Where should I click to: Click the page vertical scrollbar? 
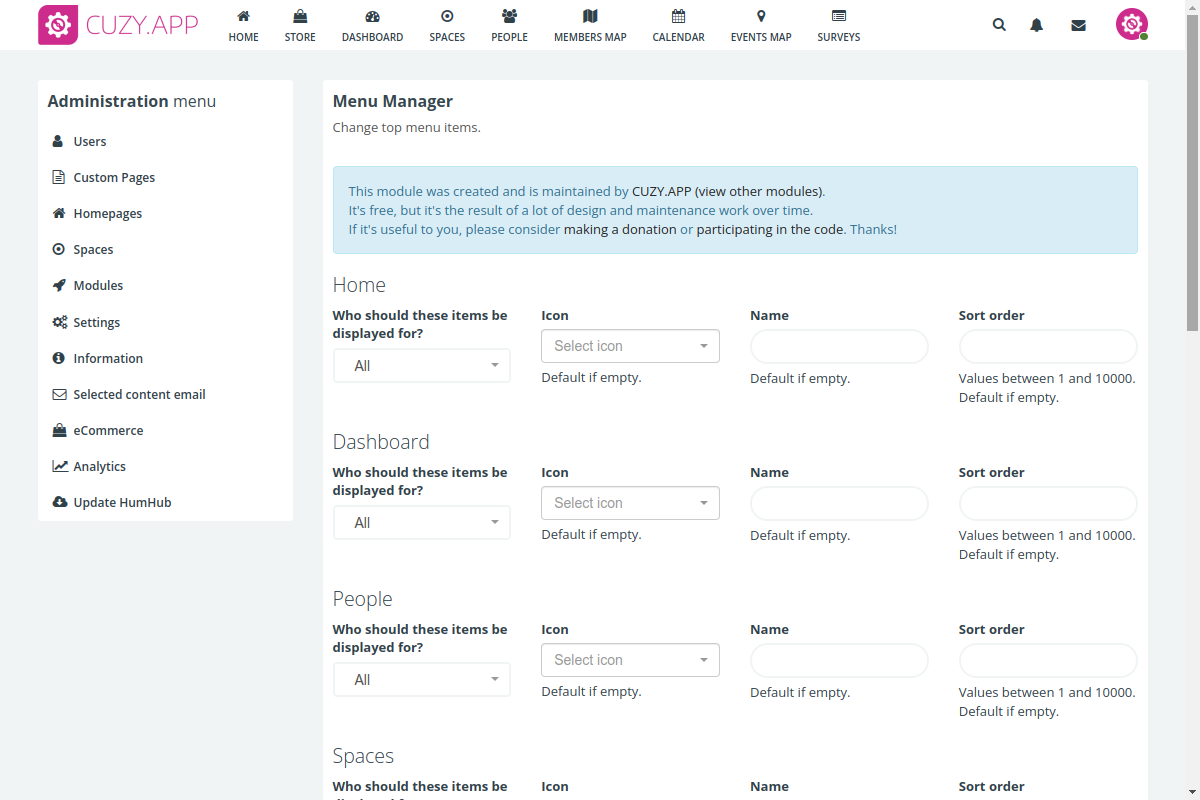1192,200
